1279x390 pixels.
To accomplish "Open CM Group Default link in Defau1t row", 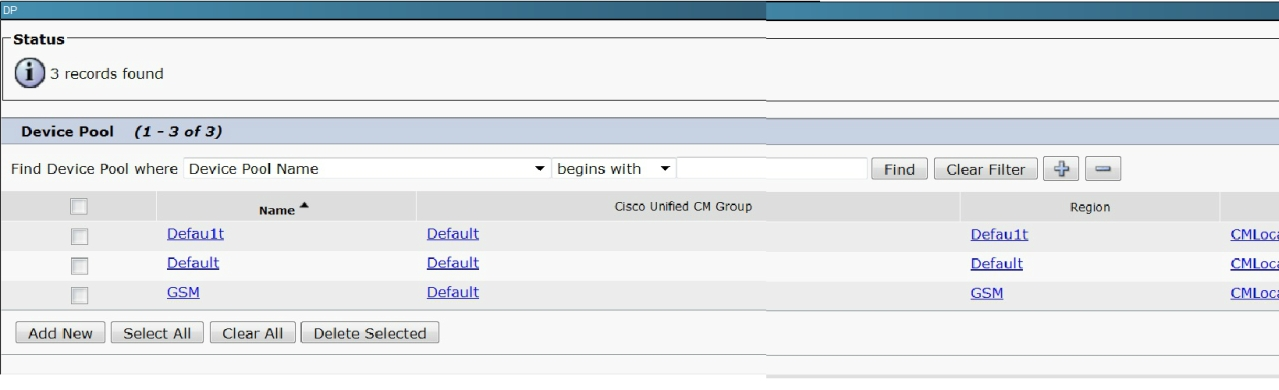I will (453, 235).
